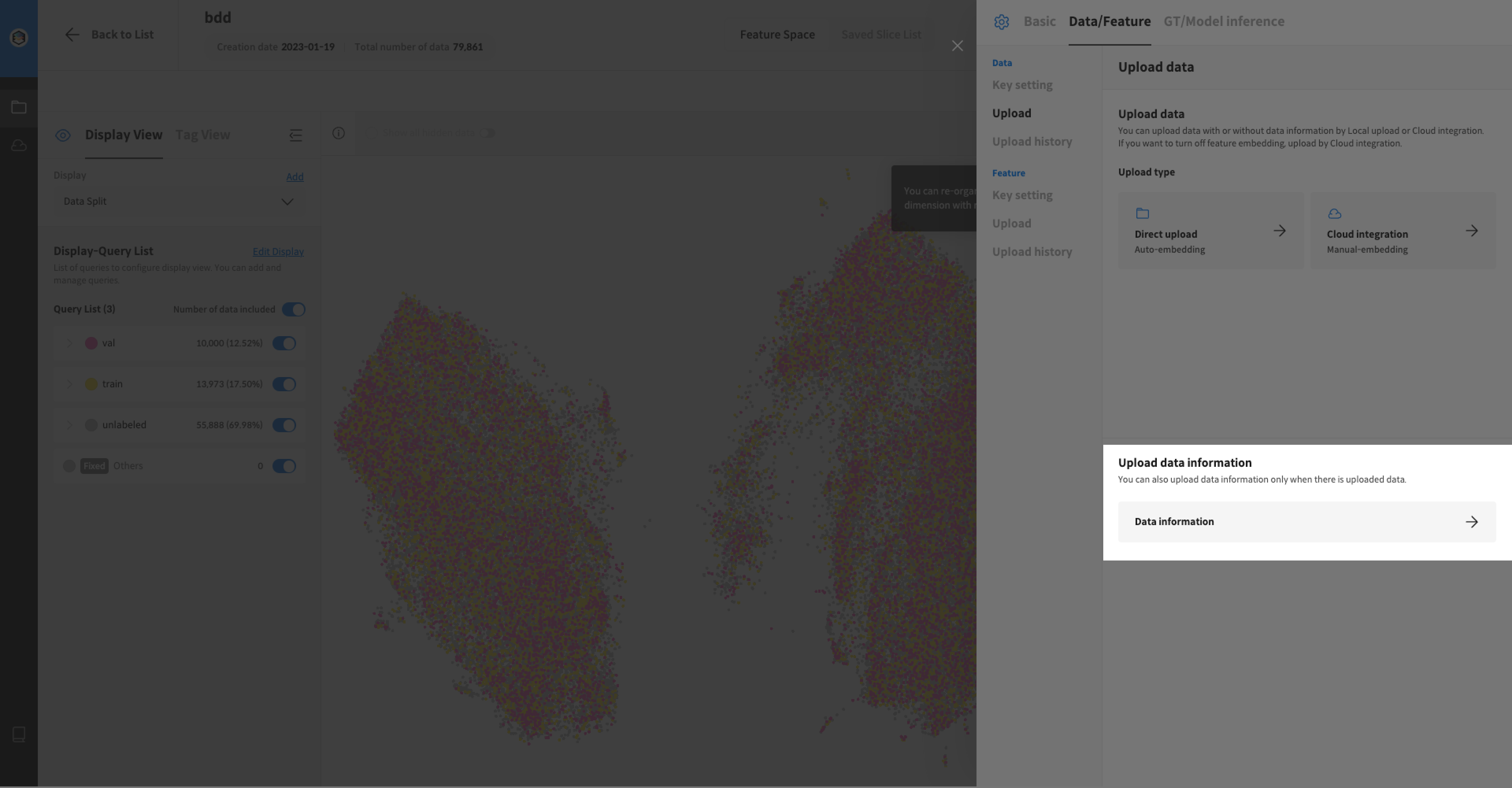The width and height of the screenshot is (1512, 788).
Task: Open the Saved Slice List tab
Action: [881, 35]
